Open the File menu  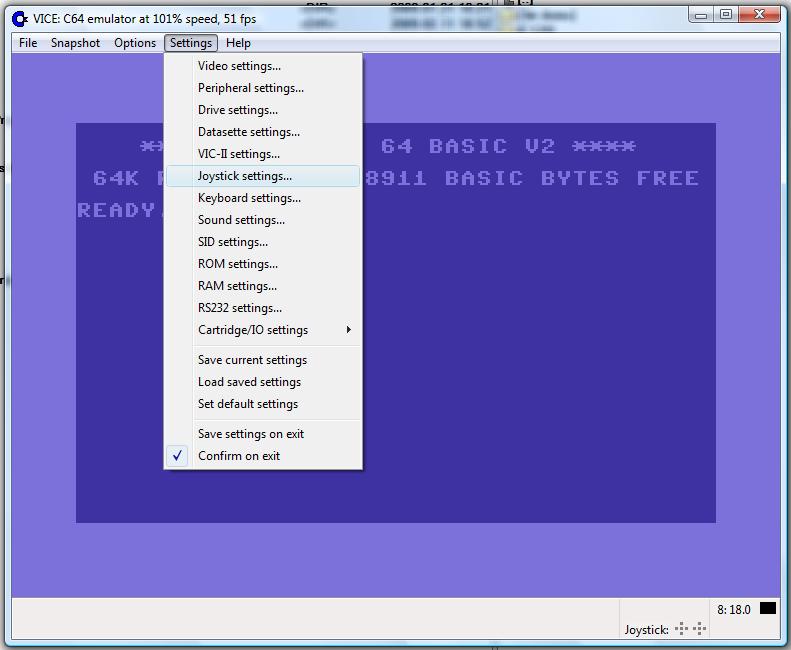[28, 43]
